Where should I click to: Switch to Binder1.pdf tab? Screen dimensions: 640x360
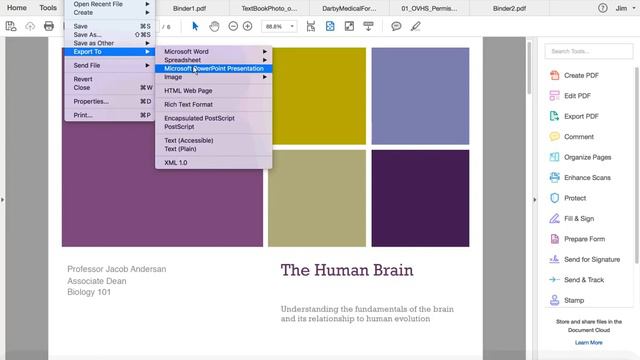[189, 8]
